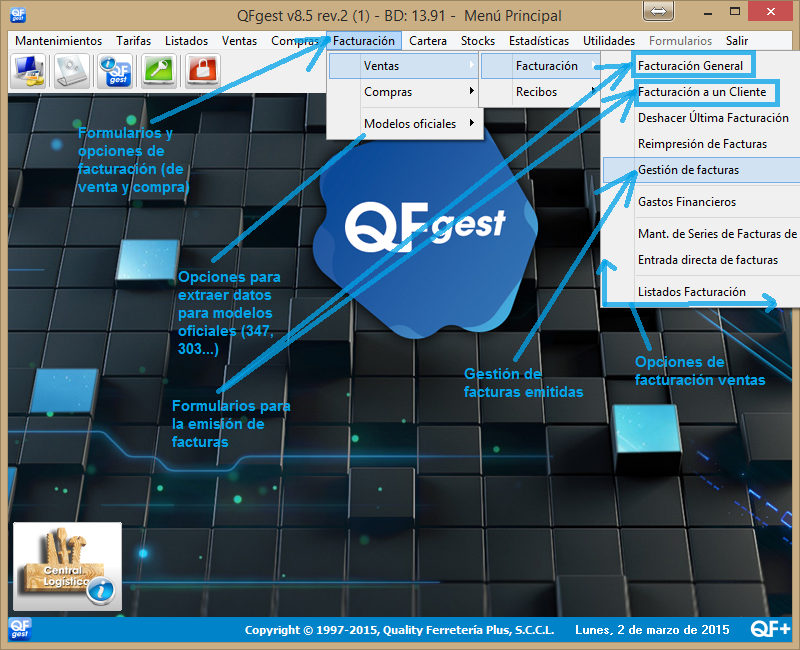Open the Utilidades menu
Image resolution: width=800 pixels, height=650 pixels.
tap(609, 41)
